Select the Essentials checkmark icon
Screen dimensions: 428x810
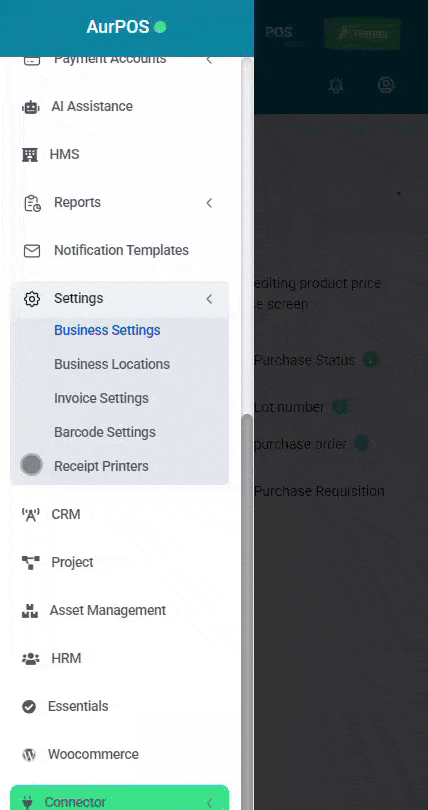29,707
